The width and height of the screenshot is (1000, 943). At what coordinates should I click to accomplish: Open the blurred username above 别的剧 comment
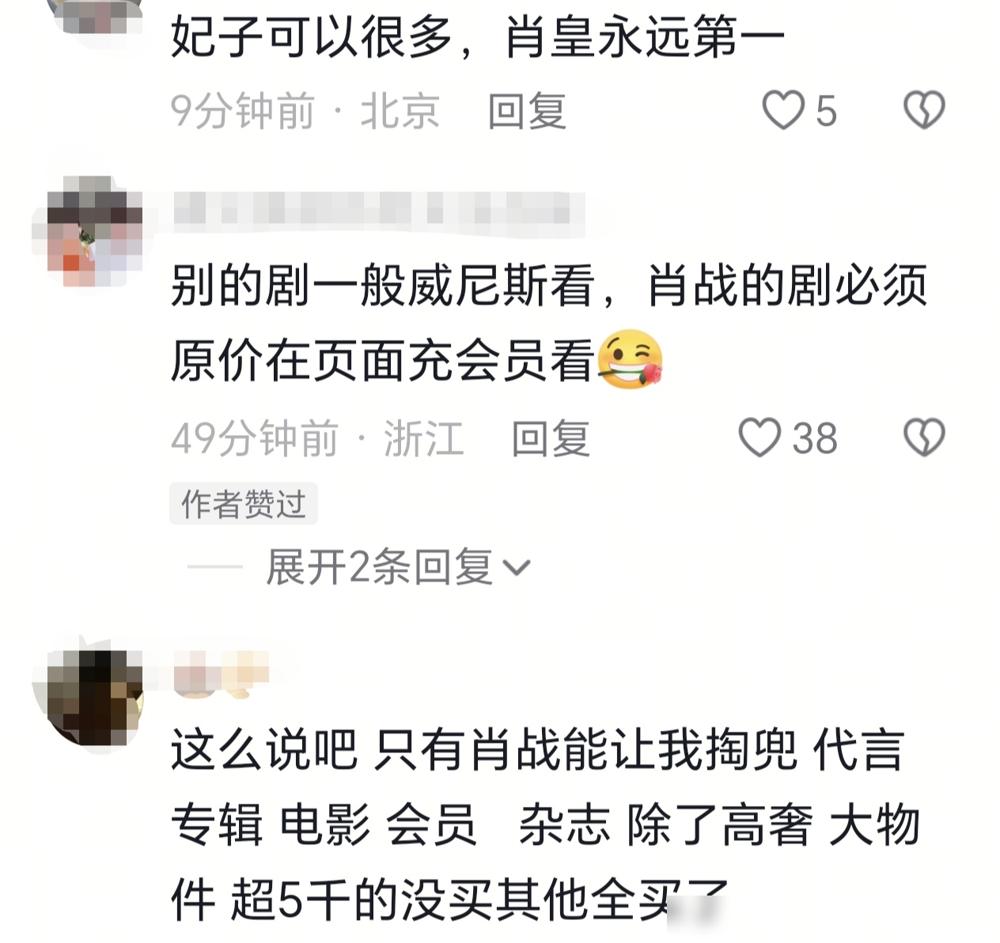pyautogui.click(x=379, y=209)
